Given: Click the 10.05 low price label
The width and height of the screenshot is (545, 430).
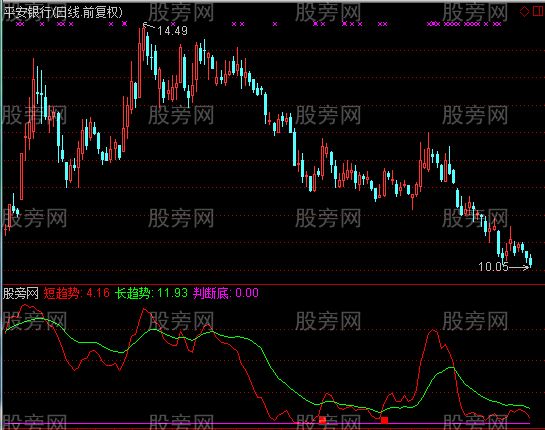Looking at the screenshot, I should point(493,267).
